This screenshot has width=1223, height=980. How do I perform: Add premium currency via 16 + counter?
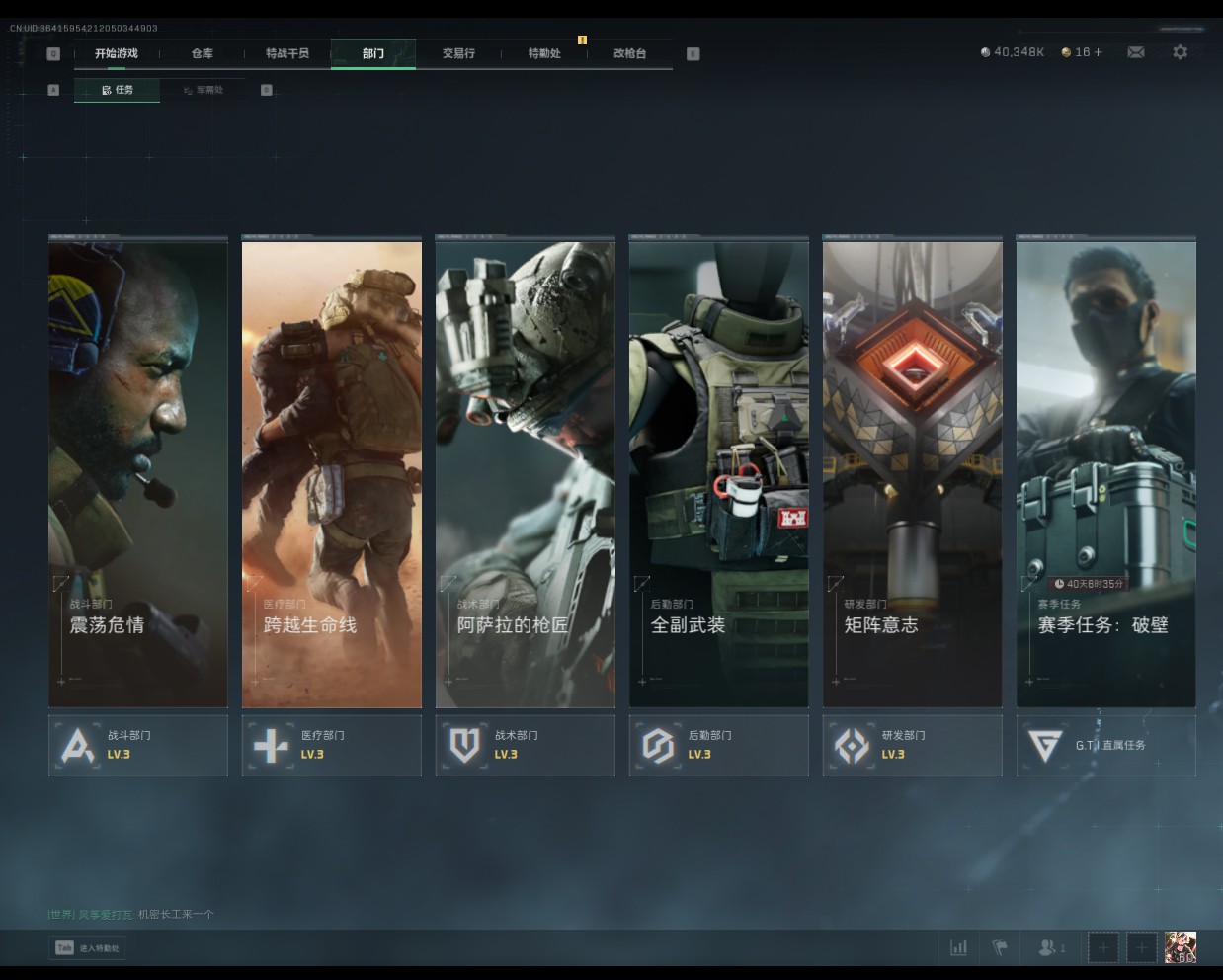point(1081,52)
